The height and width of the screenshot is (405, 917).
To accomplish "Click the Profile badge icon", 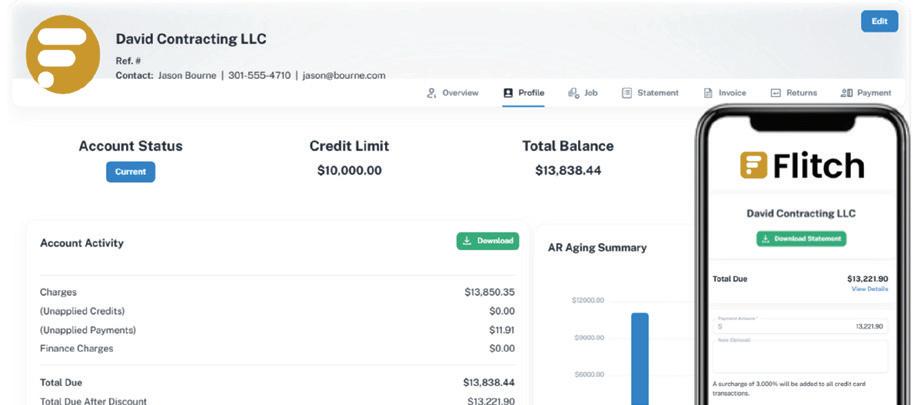I will (x=508, y=93).
